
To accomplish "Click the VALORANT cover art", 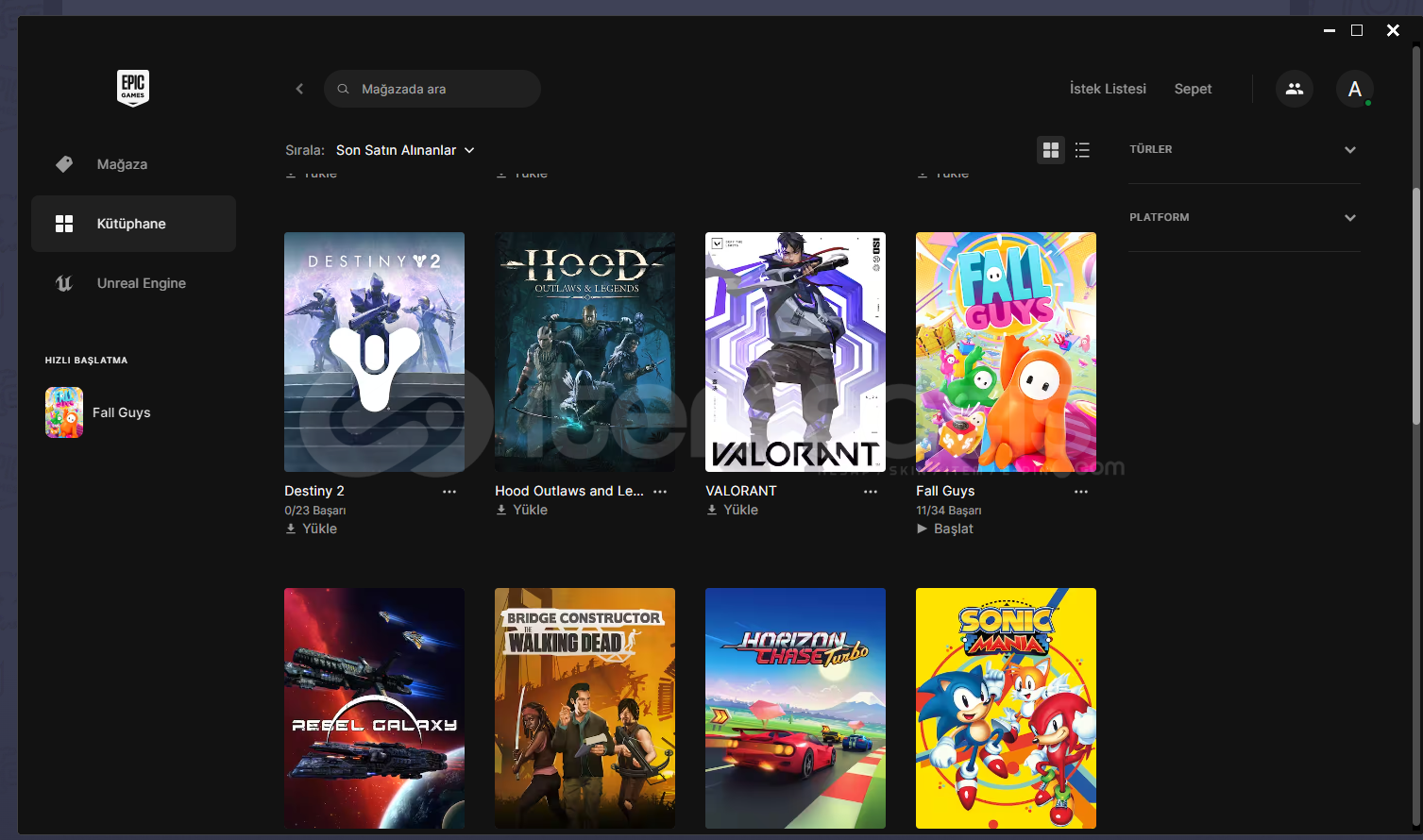I will (x=795, y=352).
